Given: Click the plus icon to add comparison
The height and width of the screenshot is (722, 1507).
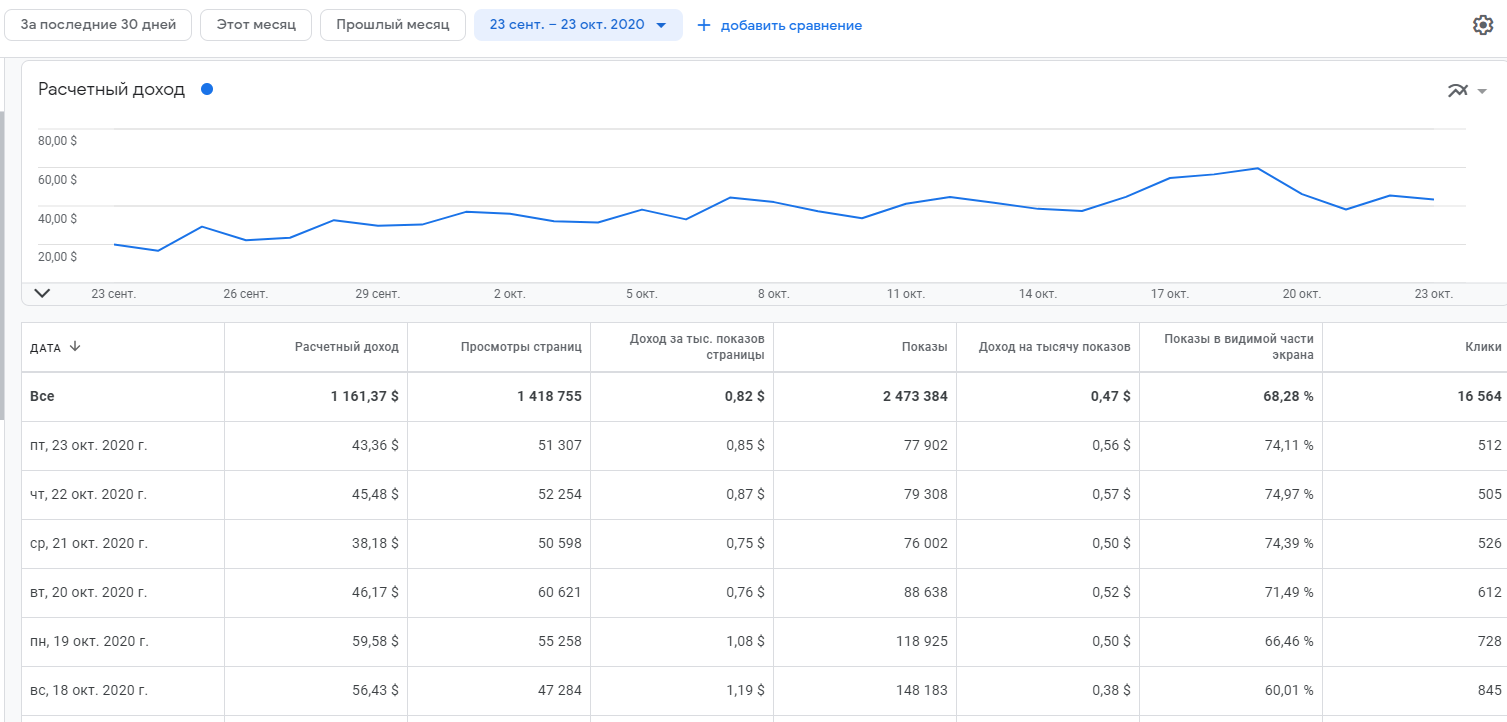Looking at the screenshot, I should [704, 25].
